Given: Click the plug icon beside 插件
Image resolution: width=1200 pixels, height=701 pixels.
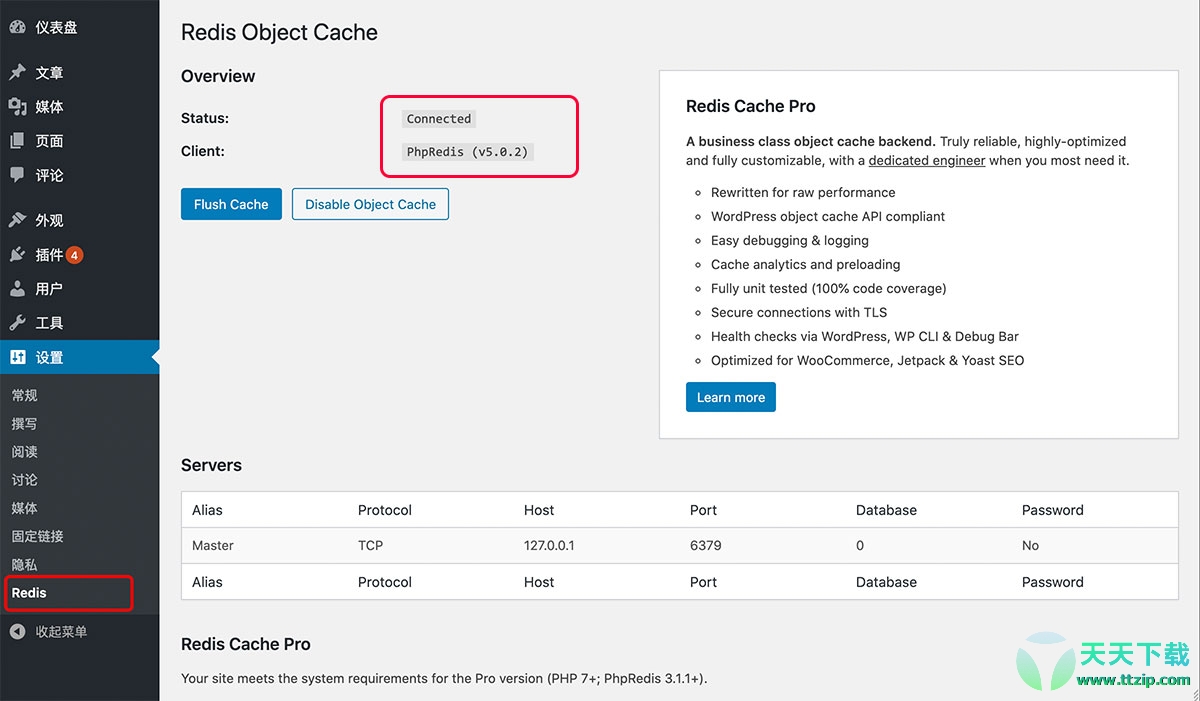Looking at the screenshot, I should click(x=17, y=255).
